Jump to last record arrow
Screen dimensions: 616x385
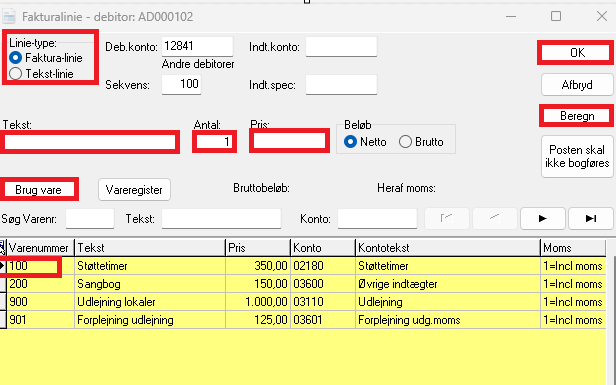coord(590,218)
